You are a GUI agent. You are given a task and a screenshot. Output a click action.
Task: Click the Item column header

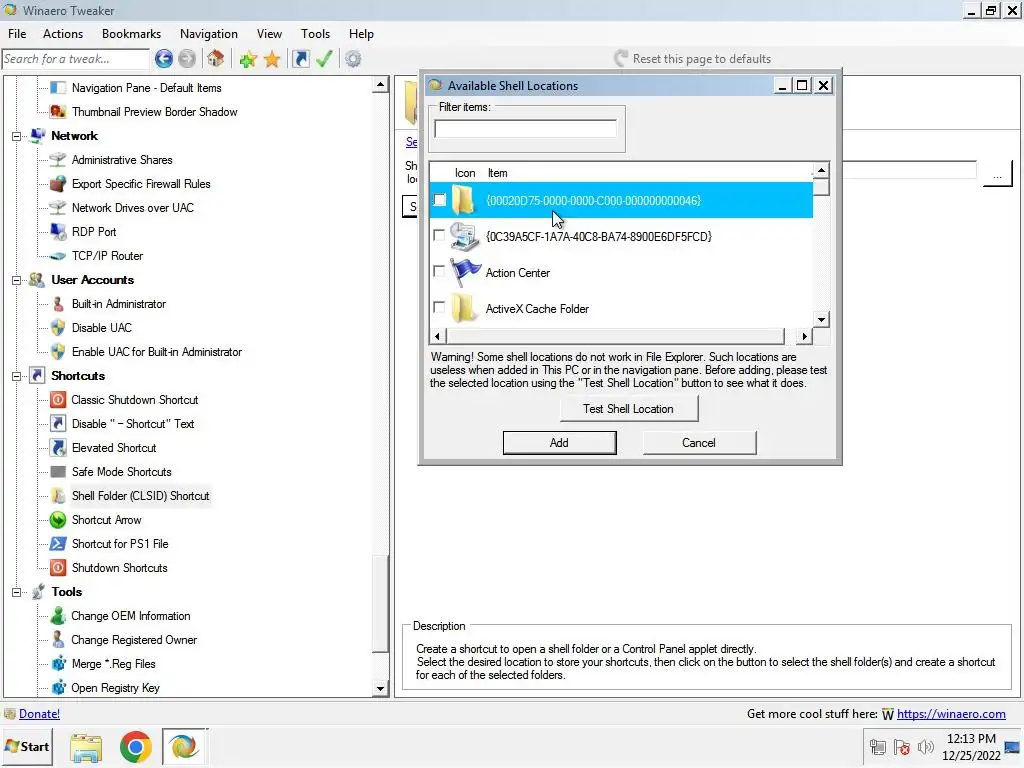coord(498,173)
